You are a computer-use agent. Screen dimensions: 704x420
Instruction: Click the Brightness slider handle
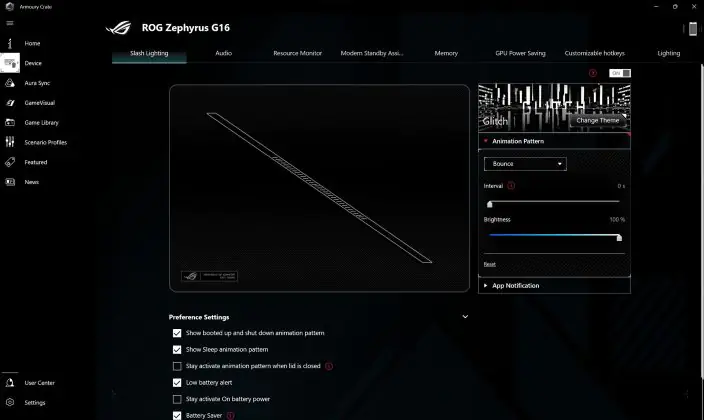click(x=619, y=238)
